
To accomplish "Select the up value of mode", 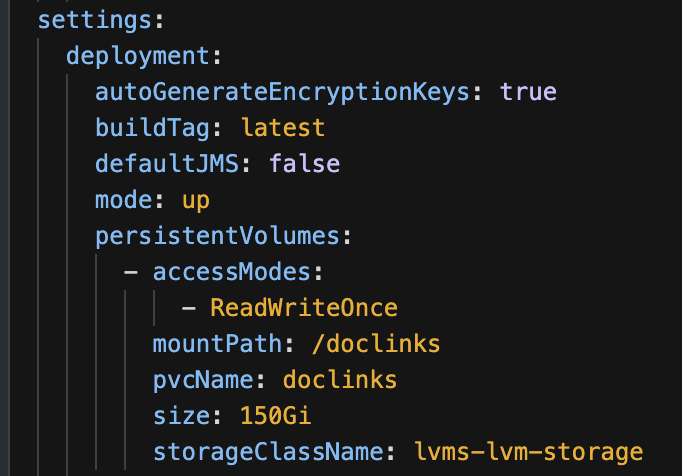I will point(196,202).
